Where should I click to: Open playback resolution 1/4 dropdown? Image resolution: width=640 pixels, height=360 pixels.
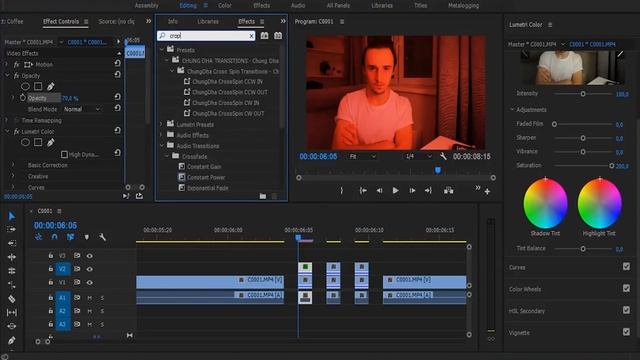[x=418, y=156]
